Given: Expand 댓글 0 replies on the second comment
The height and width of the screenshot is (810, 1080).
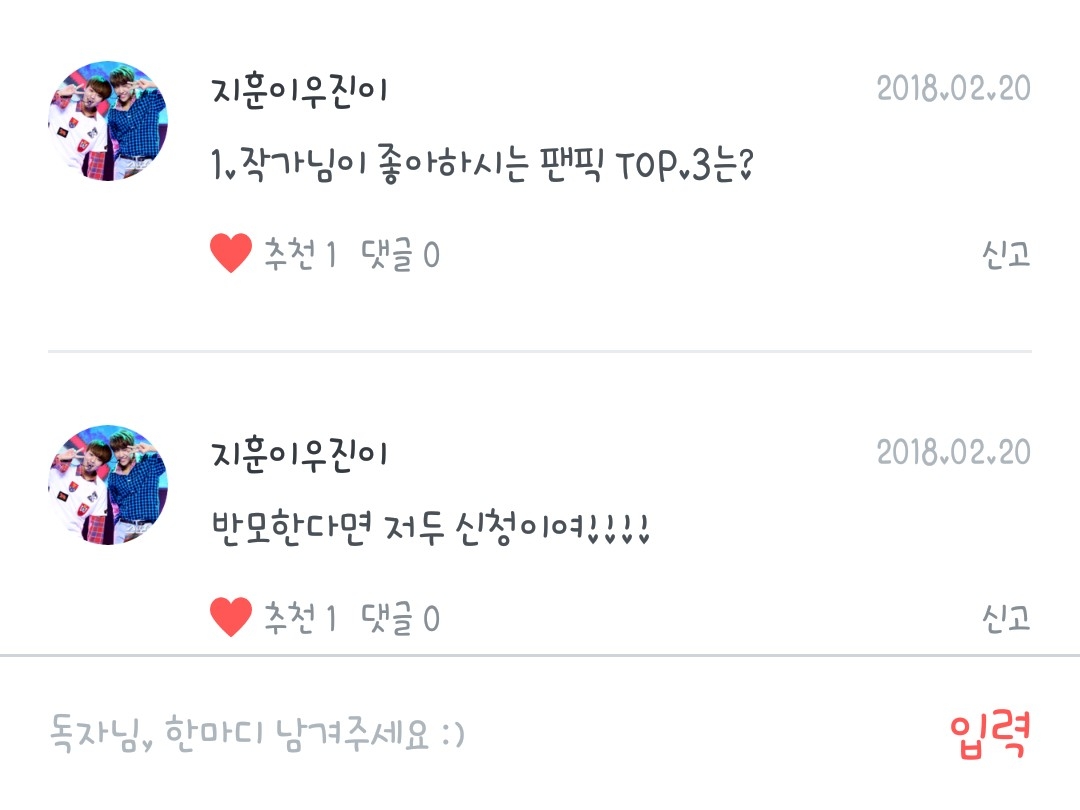Looking at the screenshot, I should [x=400, y=618].
